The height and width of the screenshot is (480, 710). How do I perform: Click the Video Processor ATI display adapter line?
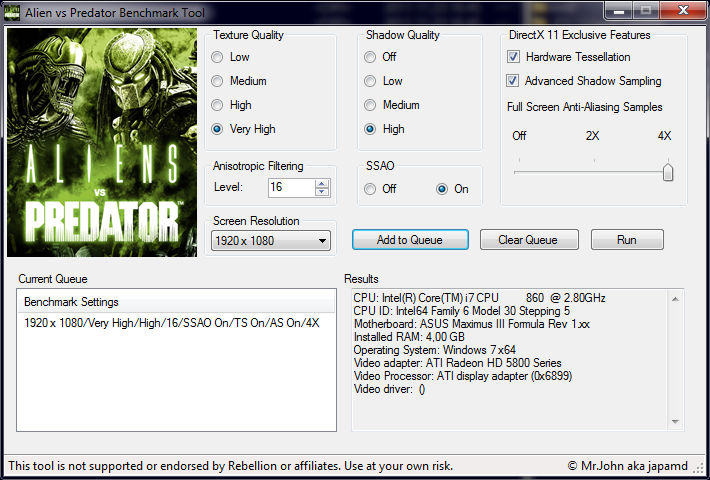click(x=463, y=376)
